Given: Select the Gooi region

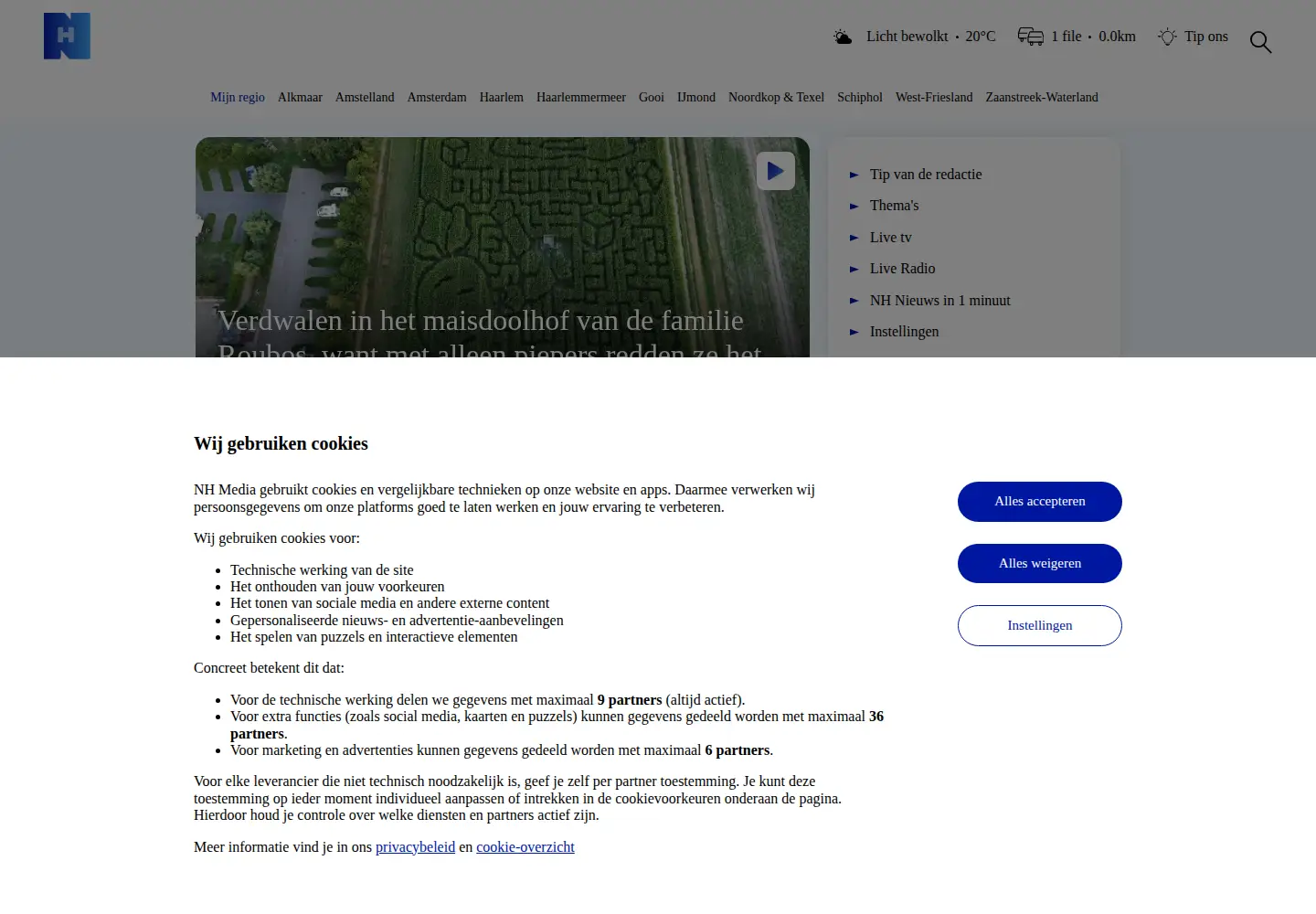Looking at the screenshot, I should (x=652, y=97).
